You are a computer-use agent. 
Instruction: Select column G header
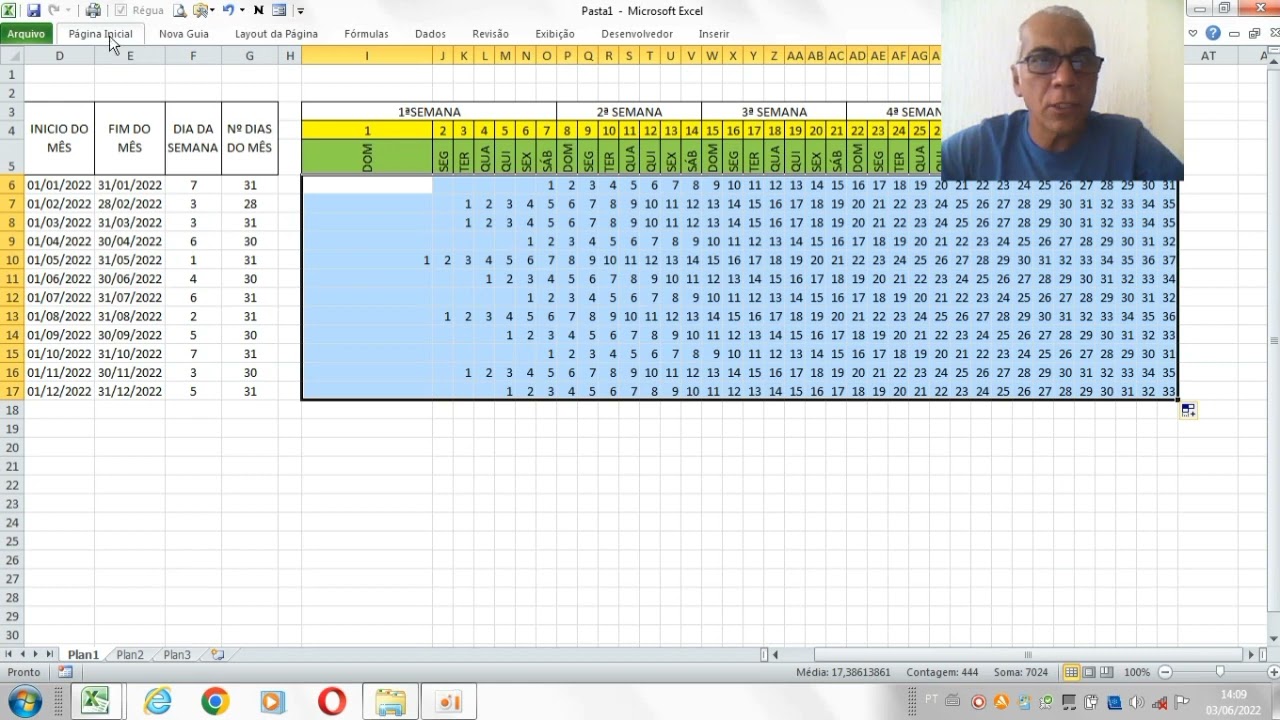coord(249,56)
